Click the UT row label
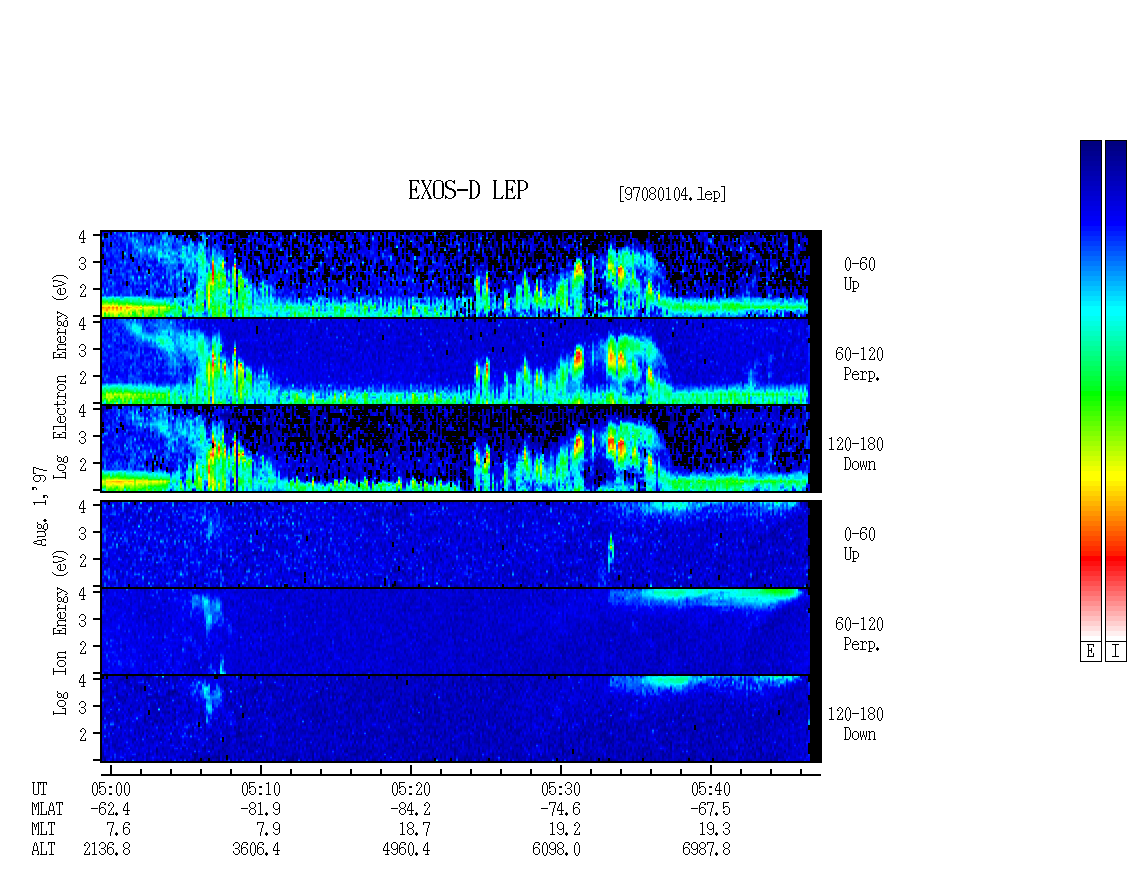1130x875 pixels. click(40, 789)
